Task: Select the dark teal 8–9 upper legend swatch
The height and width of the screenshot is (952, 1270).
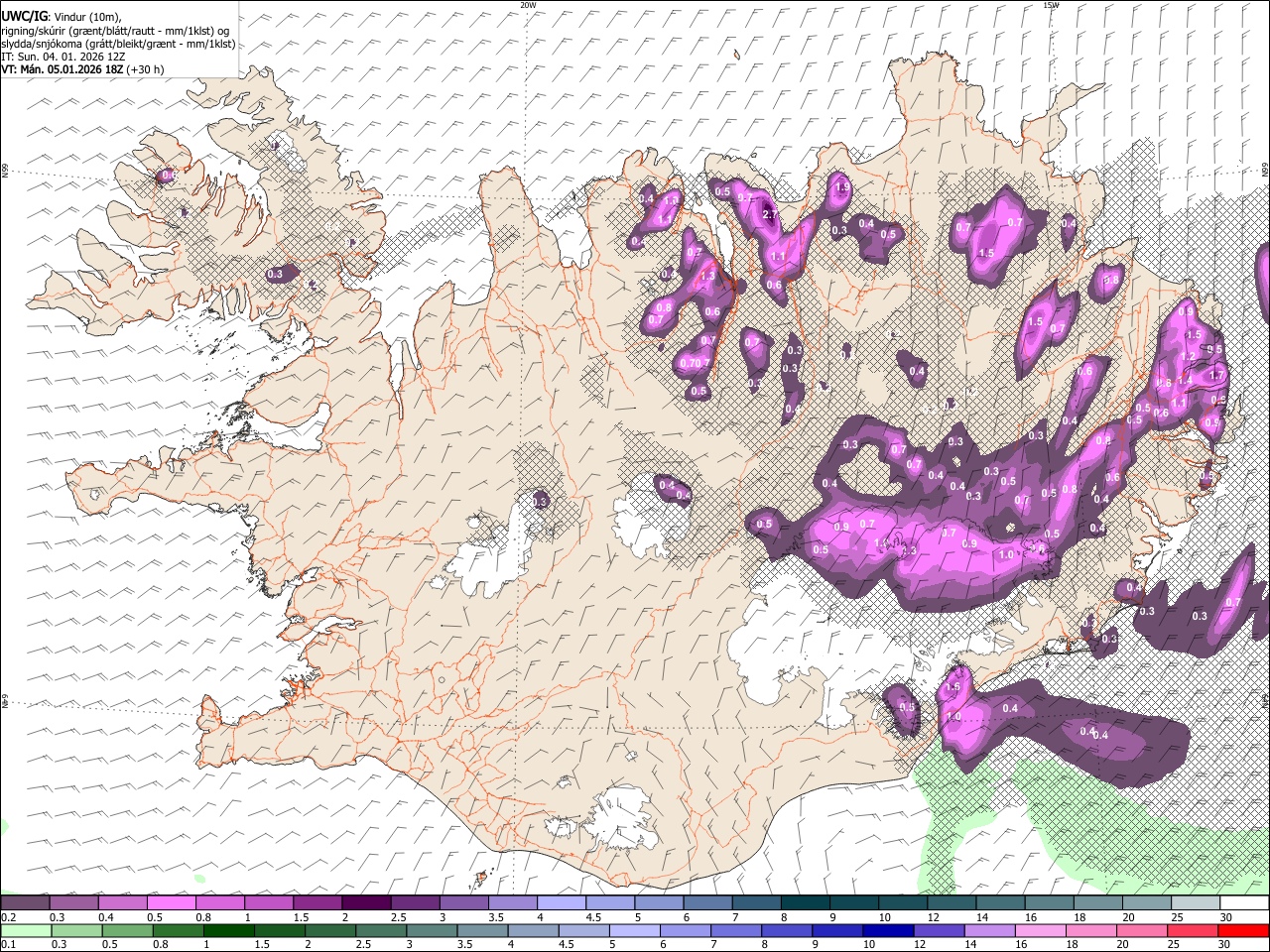Action: pos(805,903)
